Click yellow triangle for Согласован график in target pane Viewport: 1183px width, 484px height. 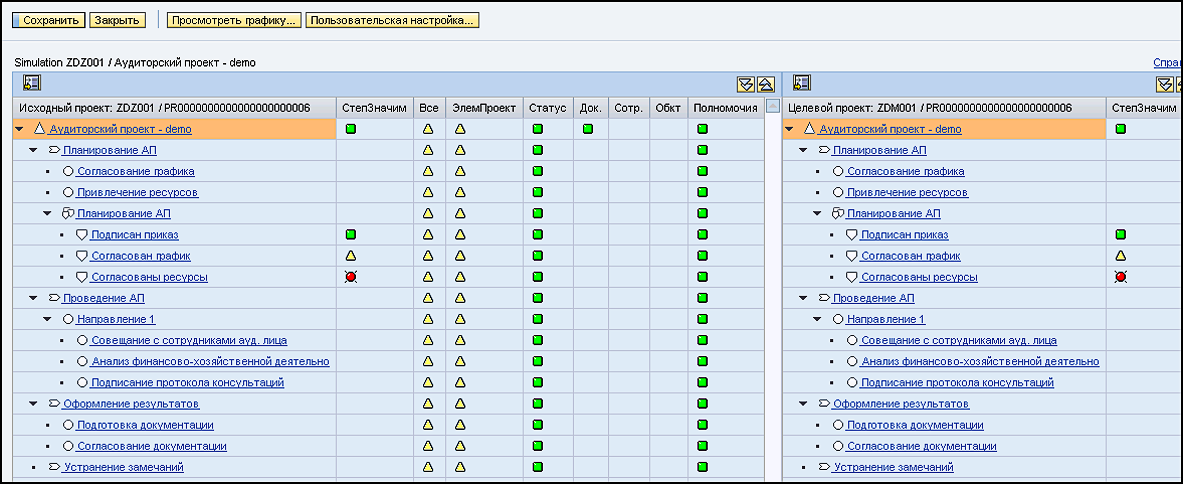point(1121,256)
